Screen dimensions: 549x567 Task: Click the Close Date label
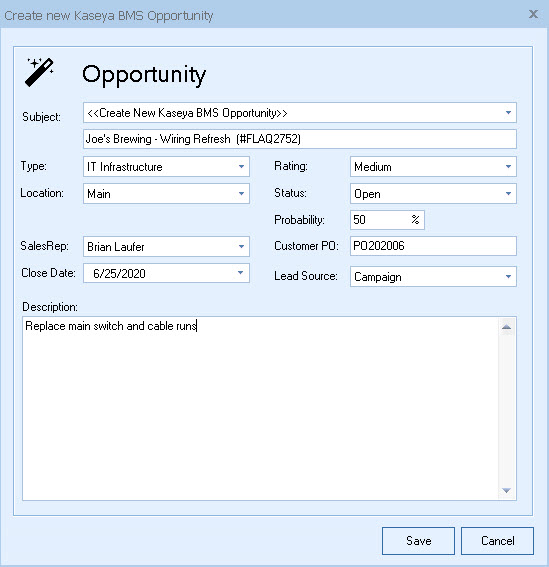click(48, 273)
